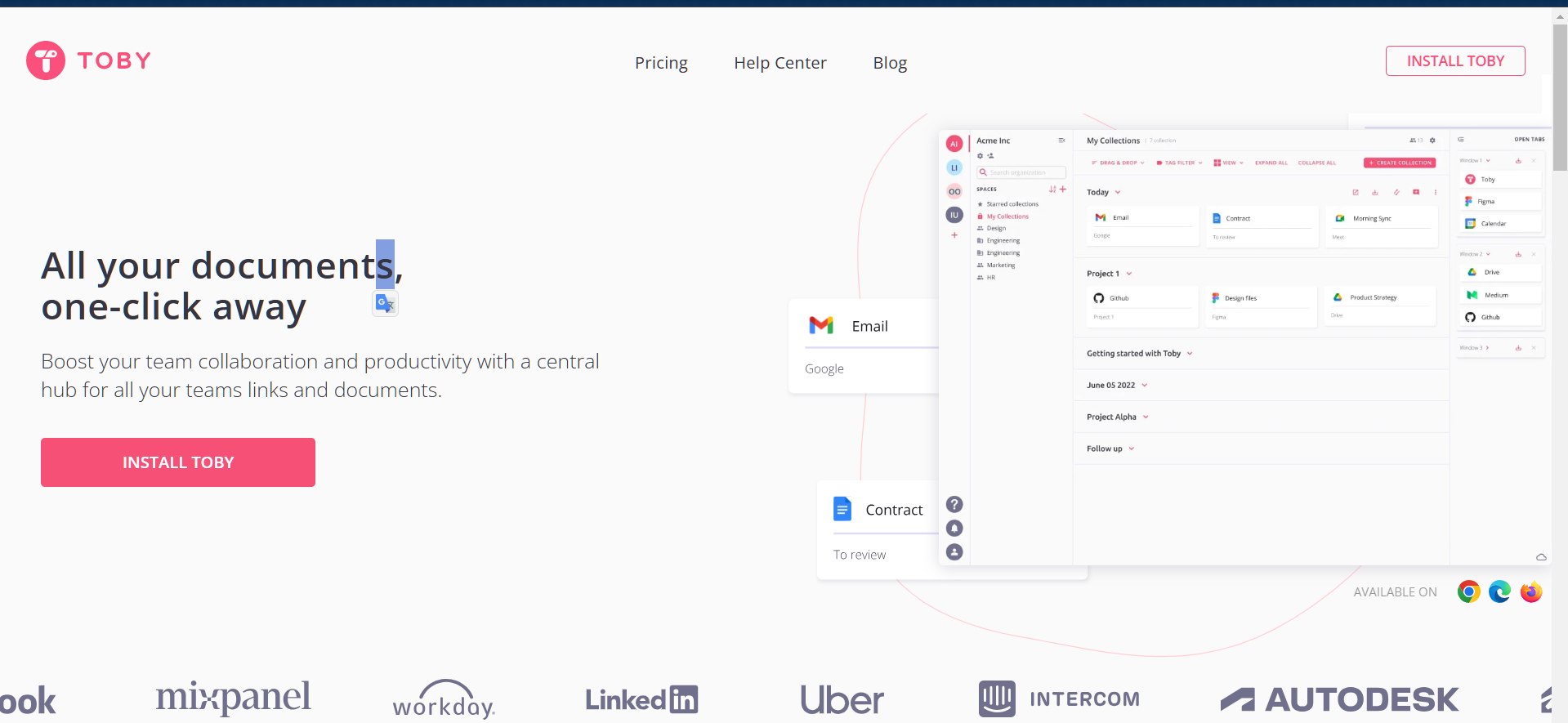This screenshot has height=723, width=1568.
Task: Select Starred collections in Spaces
Action: click(1012, 204)
